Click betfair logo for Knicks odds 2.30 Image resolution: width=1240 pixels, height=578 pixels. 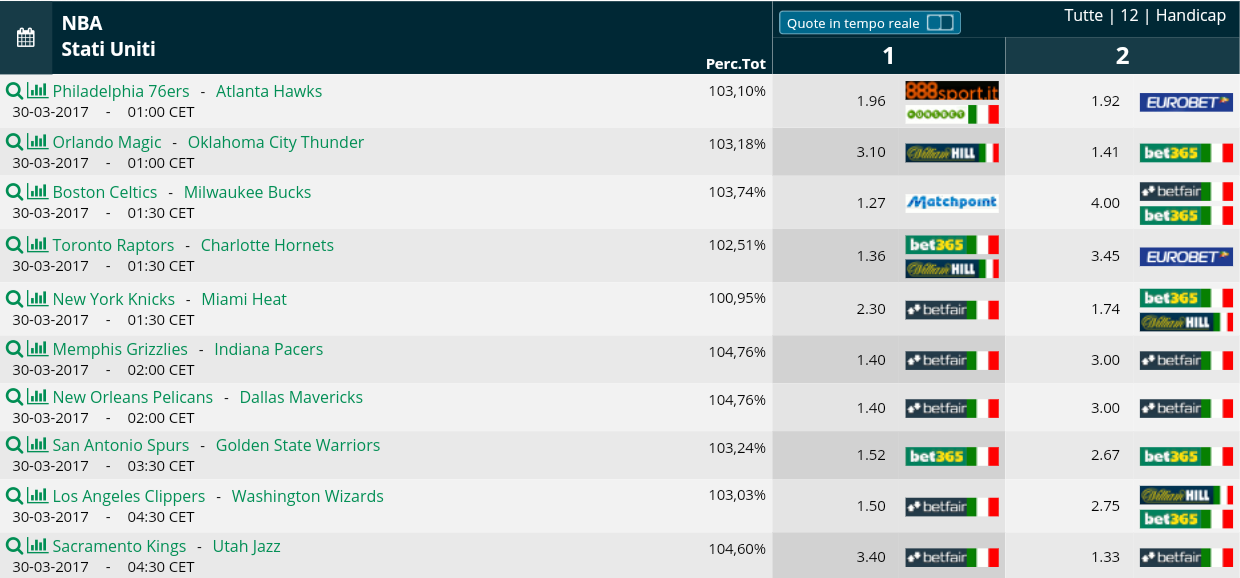pos(952,309)
